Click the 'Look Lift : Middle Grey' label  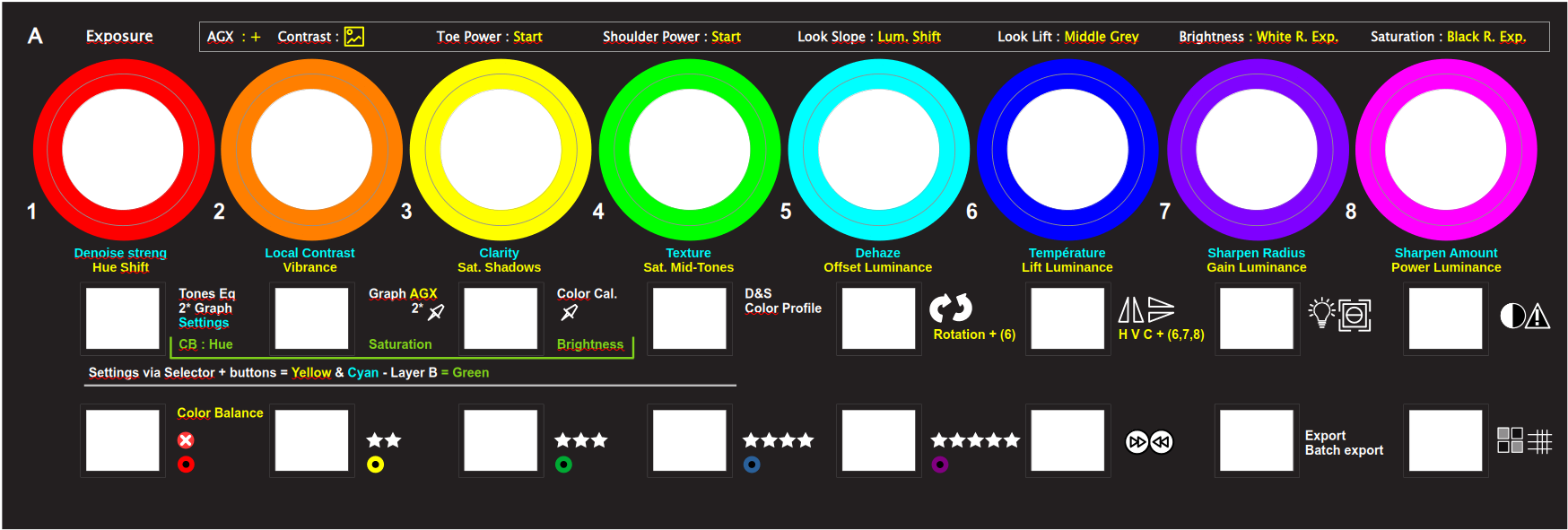click(x=1068, y=37)
